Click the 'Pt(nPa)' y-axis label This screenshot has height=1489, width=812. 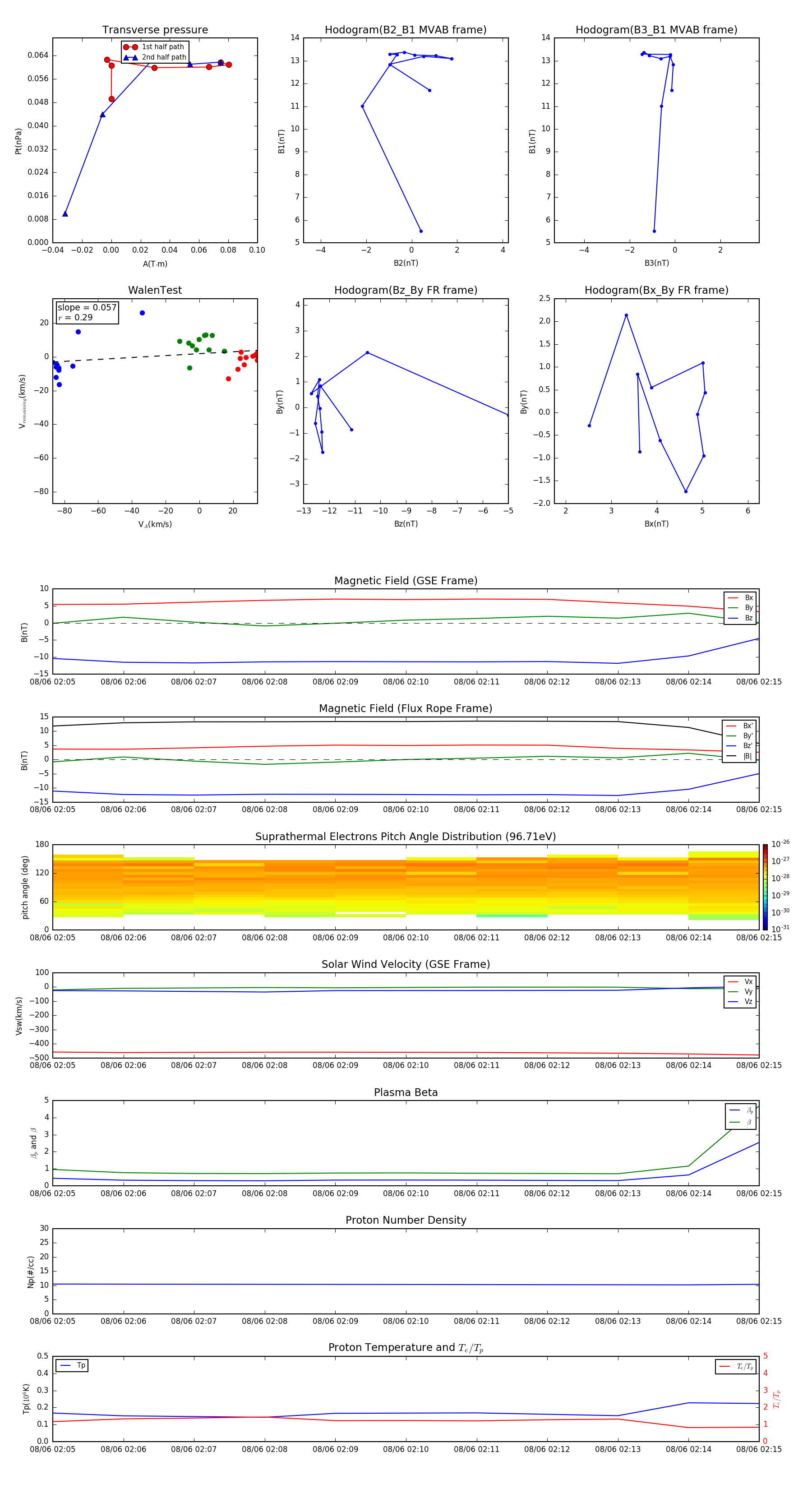click(x=18, y=141)
